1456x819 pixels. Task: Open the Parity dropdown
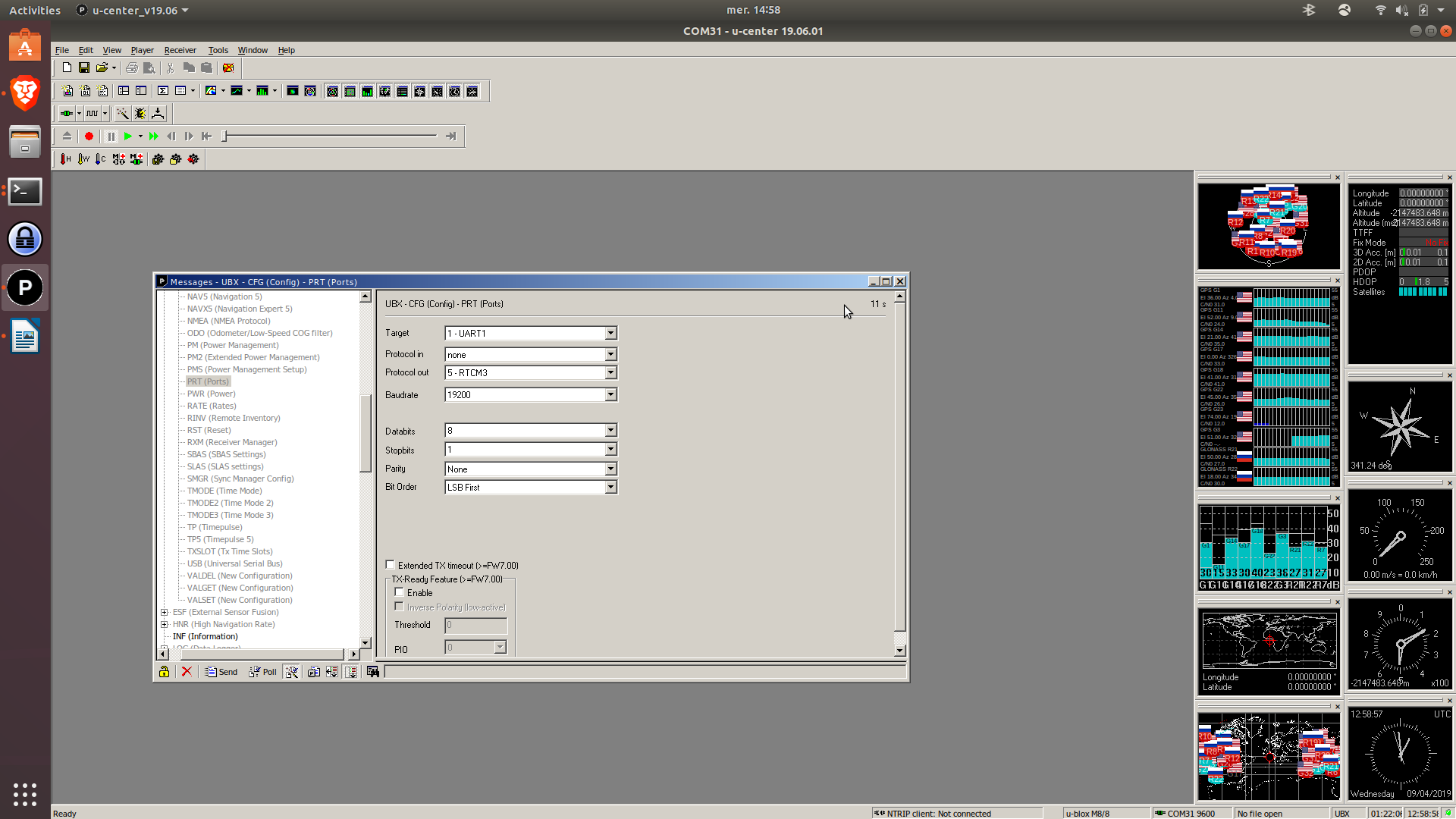pyautogui.click(x=610, y=469)
